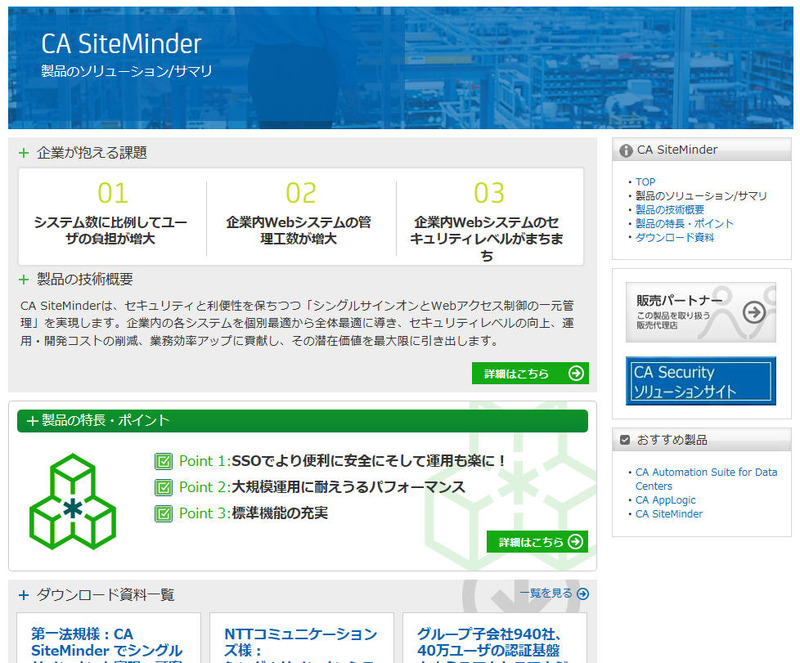800x663 pixels.
Task: Click the checkbox next to Point 2
Action: [164, 487]
